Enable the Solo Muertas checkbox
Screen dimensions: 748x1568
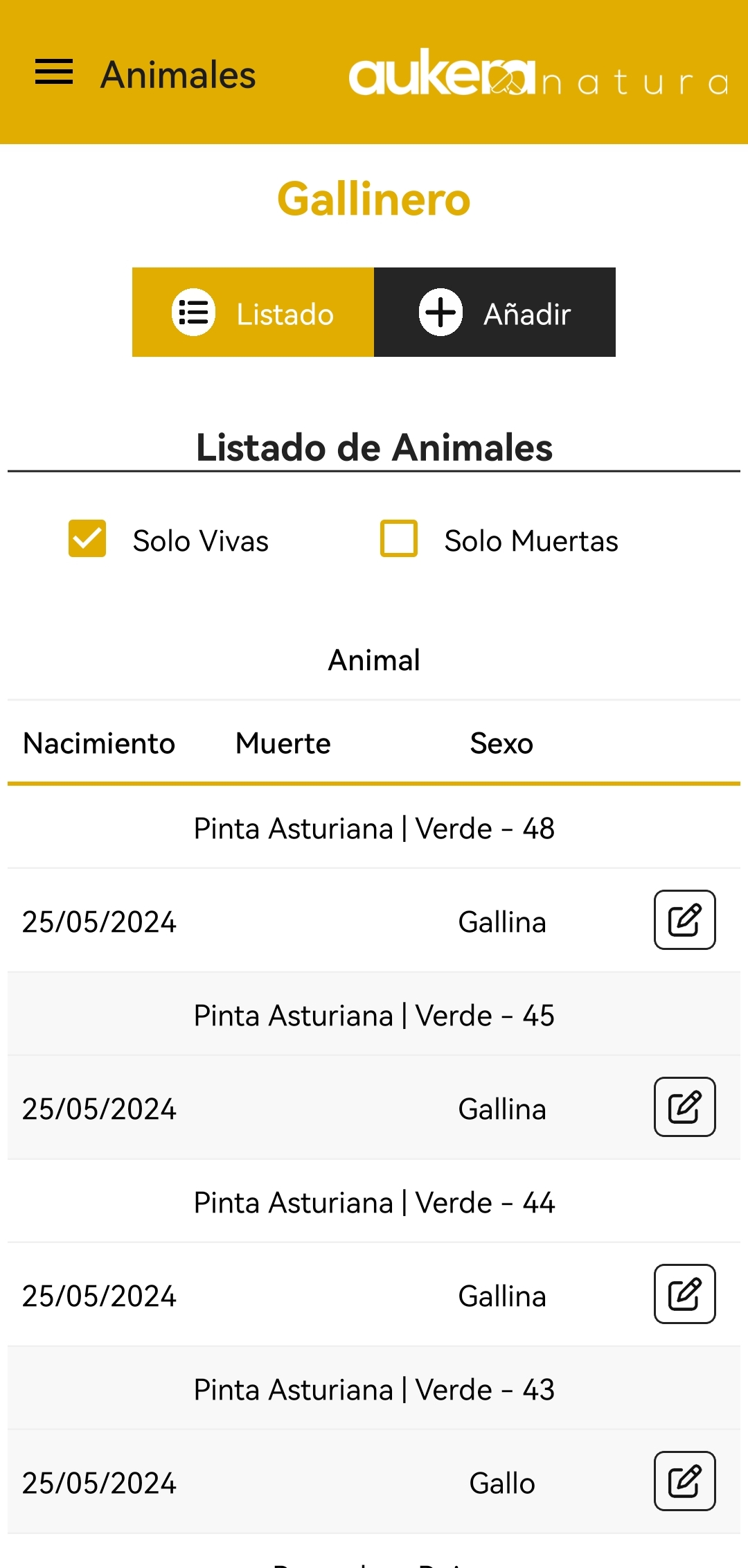click(x=399, y=538)
